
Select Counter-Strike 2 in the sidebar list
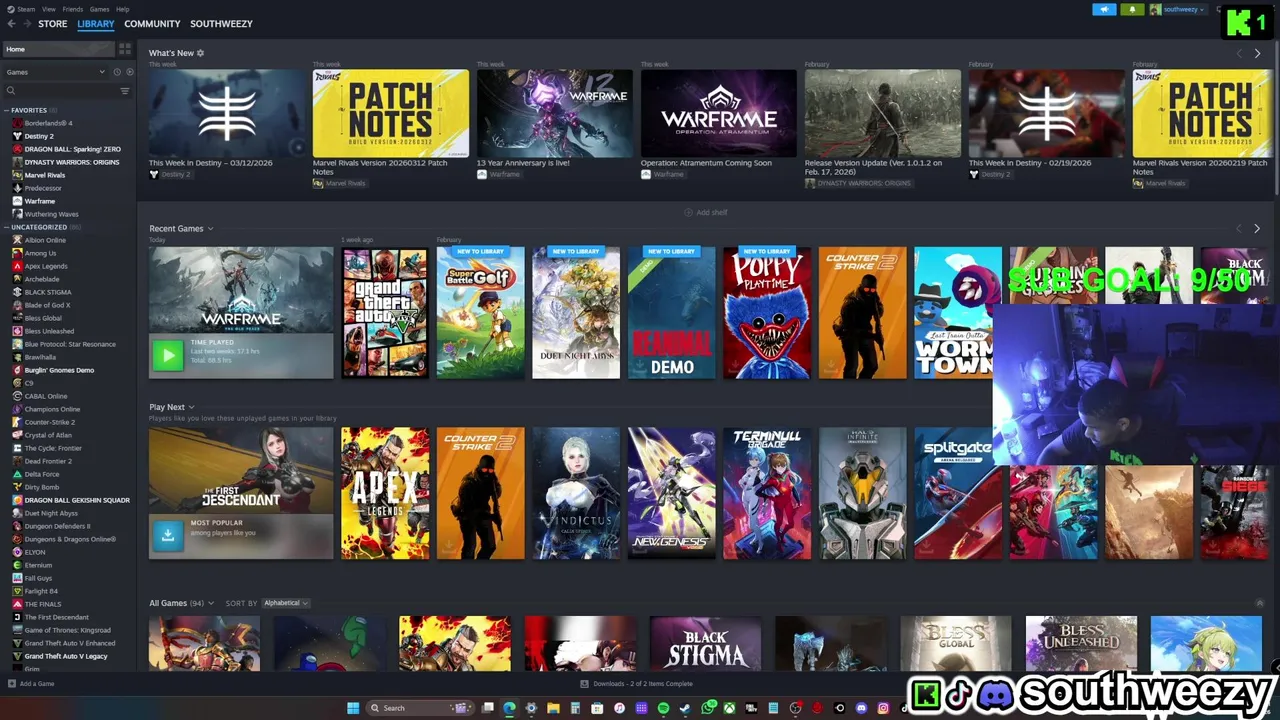point(49,422)
